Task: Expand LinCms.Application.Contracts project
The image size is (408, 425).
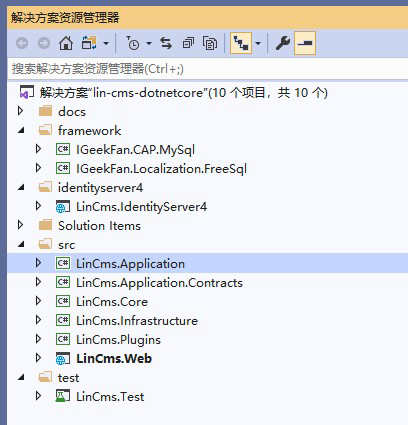Action: point(38,282)
